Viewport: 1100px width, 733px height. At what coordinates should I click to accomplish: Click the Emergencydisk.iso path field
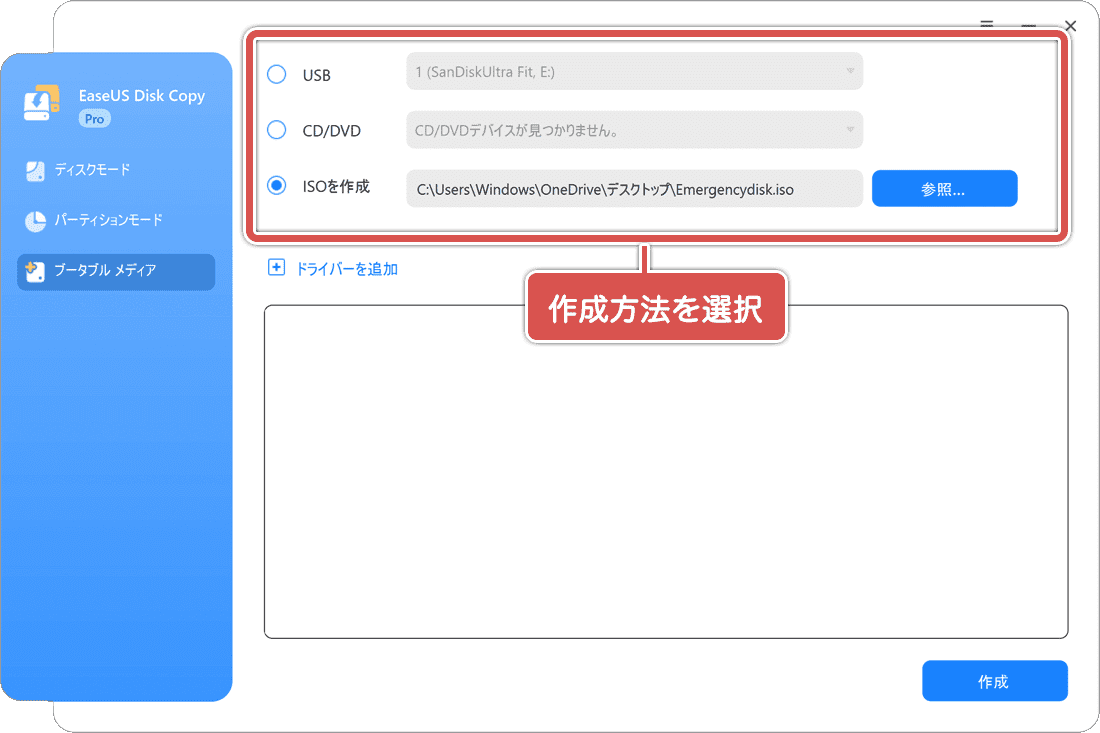pos(635,188)
